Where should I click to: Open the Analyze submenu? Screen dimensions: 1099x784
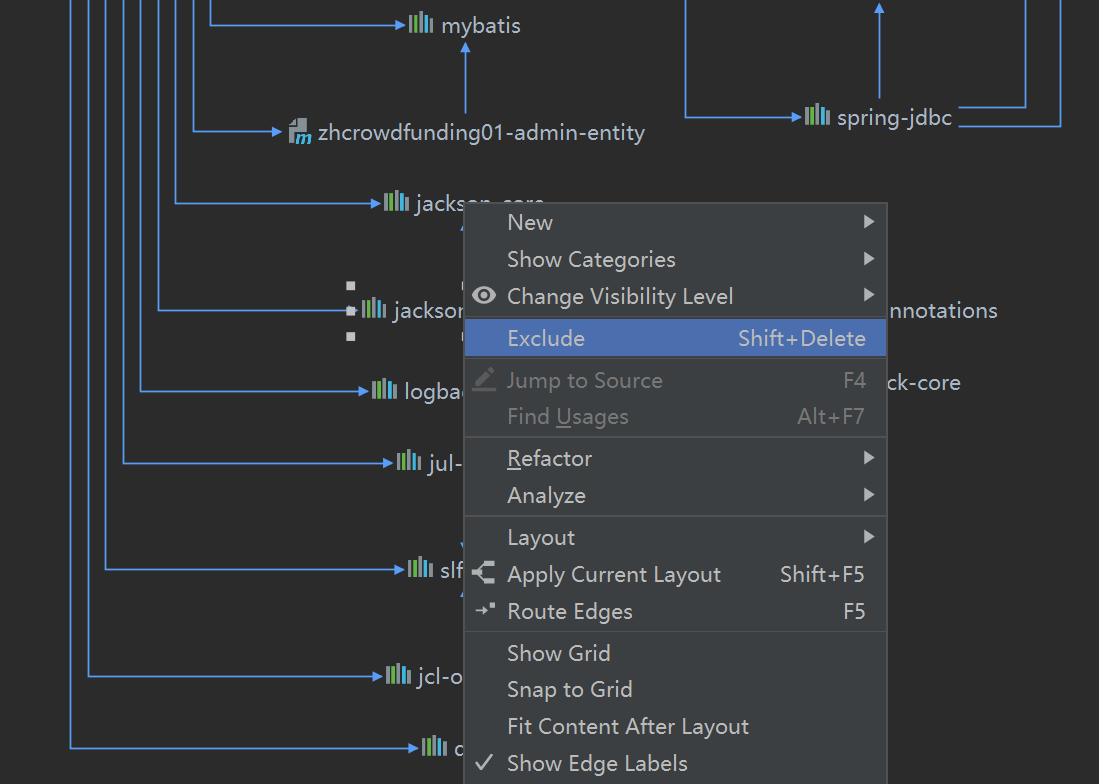(x=676, y=495)
